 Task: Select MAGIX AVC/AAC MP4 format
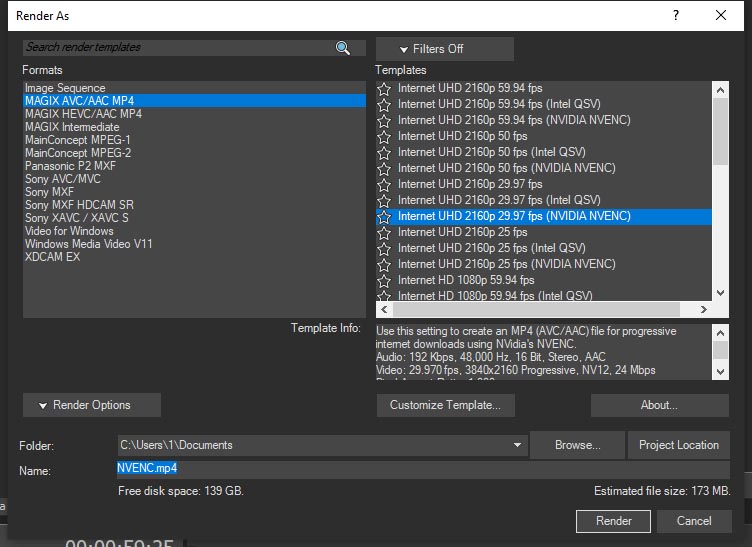(x=194, y=101)
